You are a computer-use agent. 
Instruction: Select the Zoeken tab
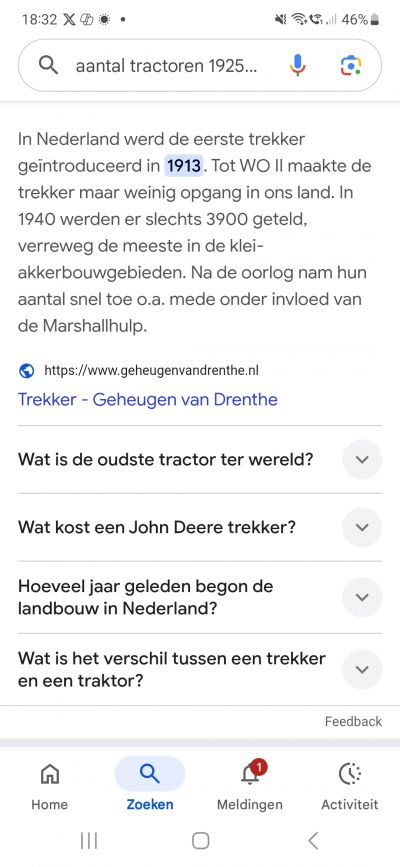click(150, 784)
